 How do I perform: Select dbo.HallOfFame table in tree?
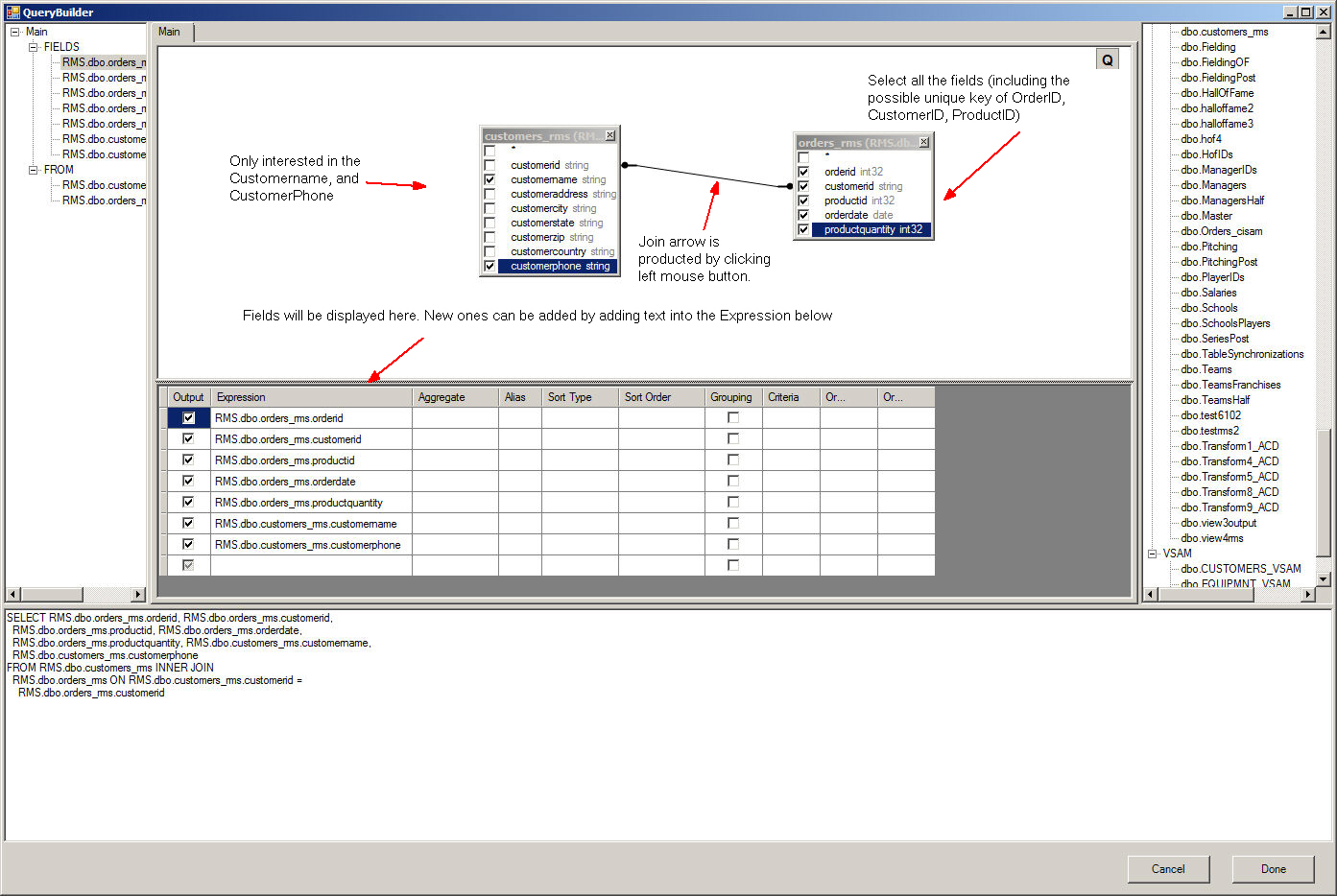coord(1217,93)
